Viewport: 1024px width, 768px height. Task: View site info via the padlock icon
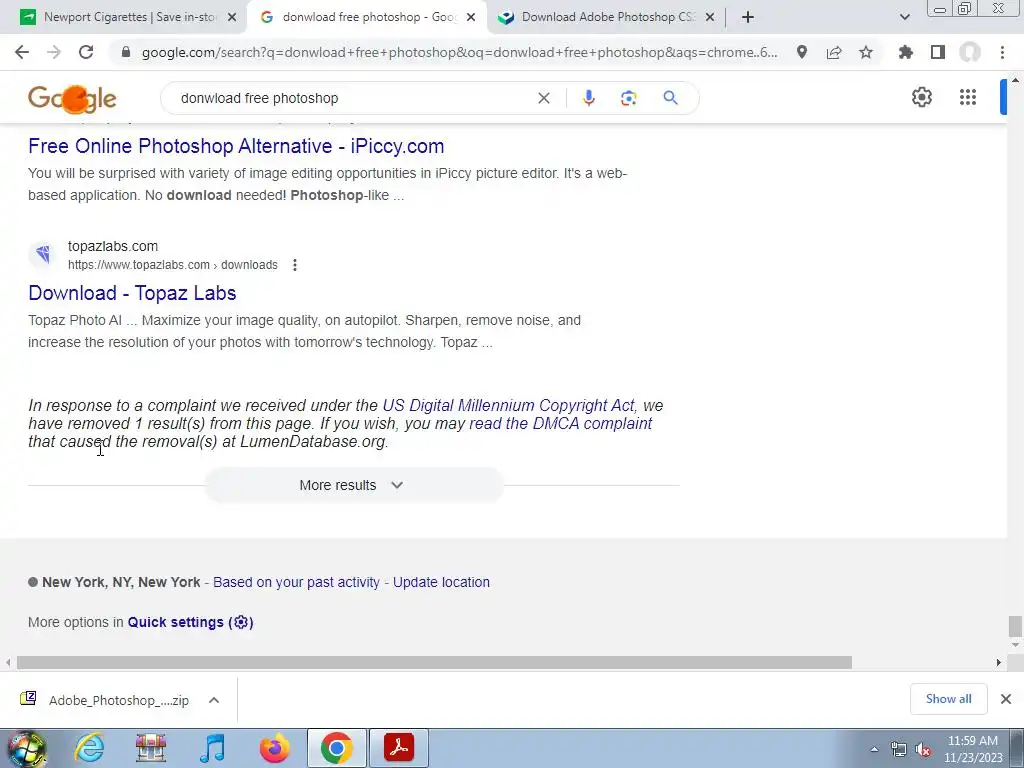(x=126, y=52)
